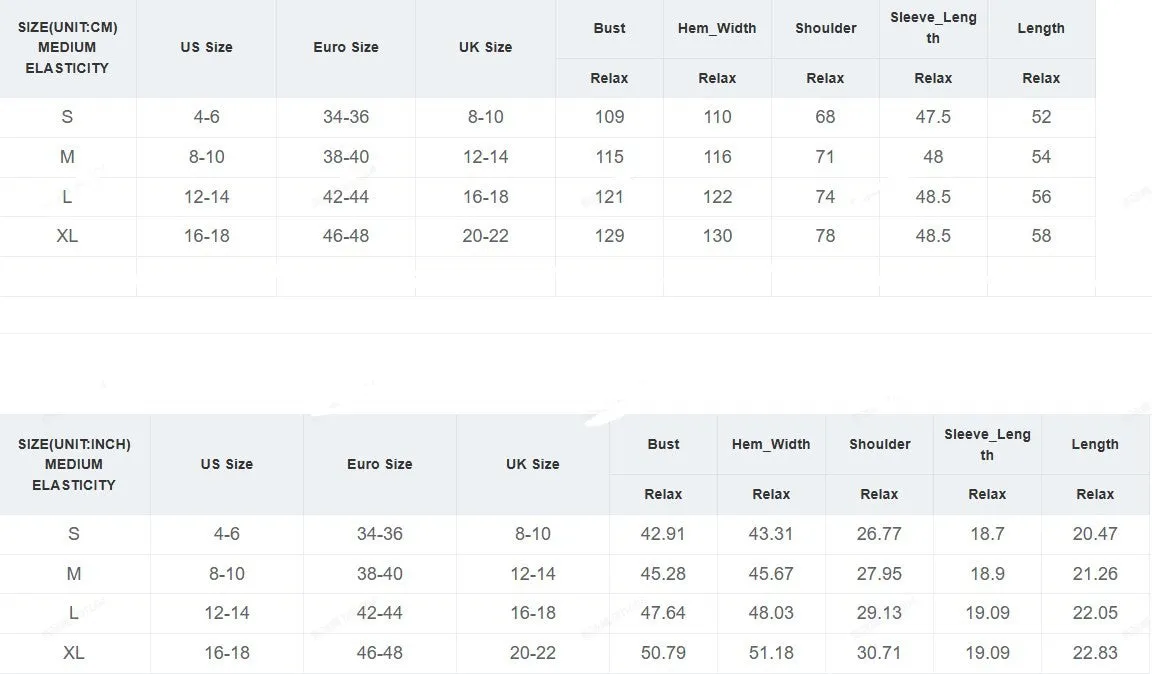Click the length value 22.83
Screen dimensions: 1152x674
(1095, 653)
